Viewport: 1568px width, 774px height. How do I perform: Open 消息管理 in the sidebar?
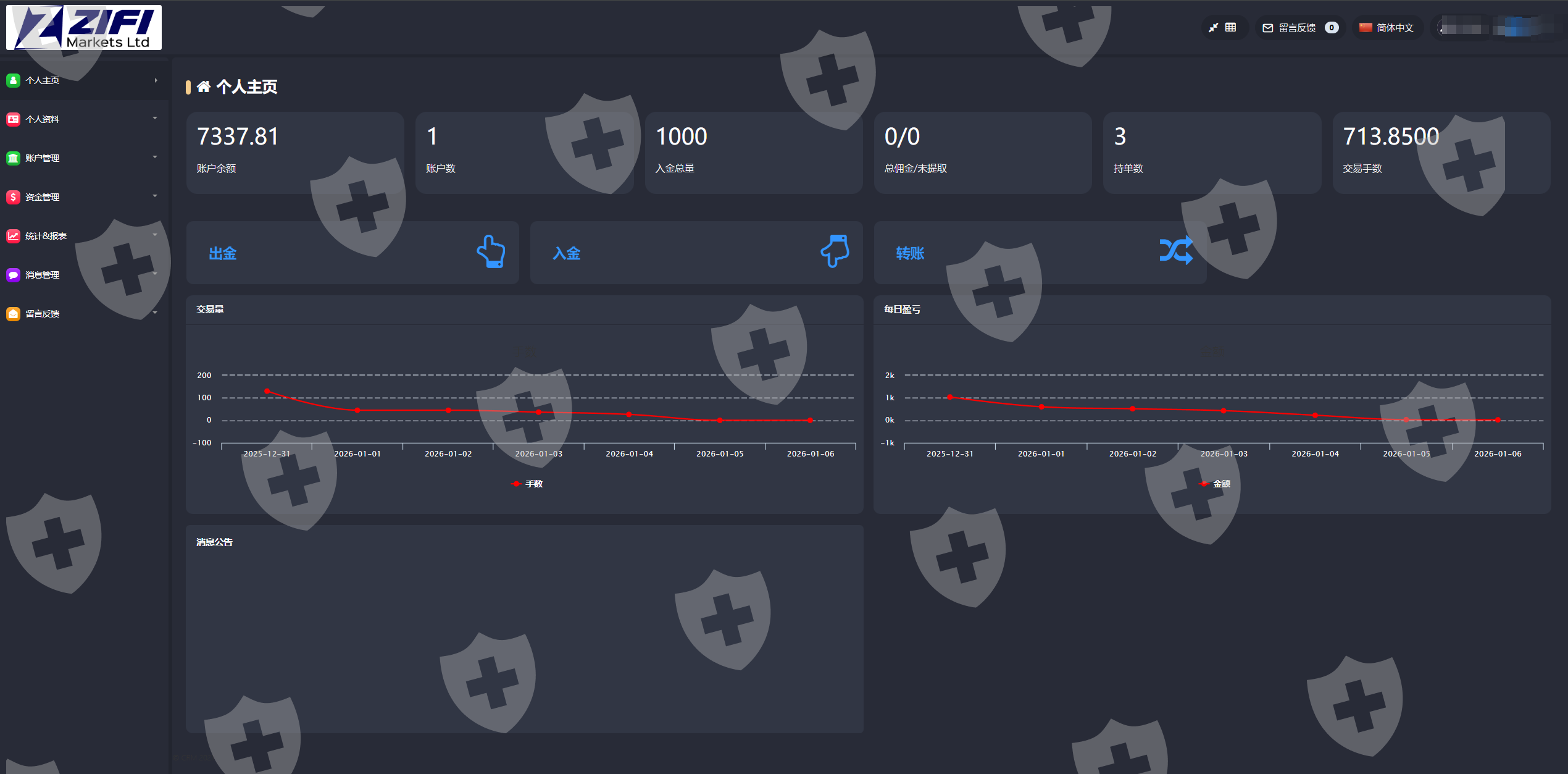coord(42,275)
